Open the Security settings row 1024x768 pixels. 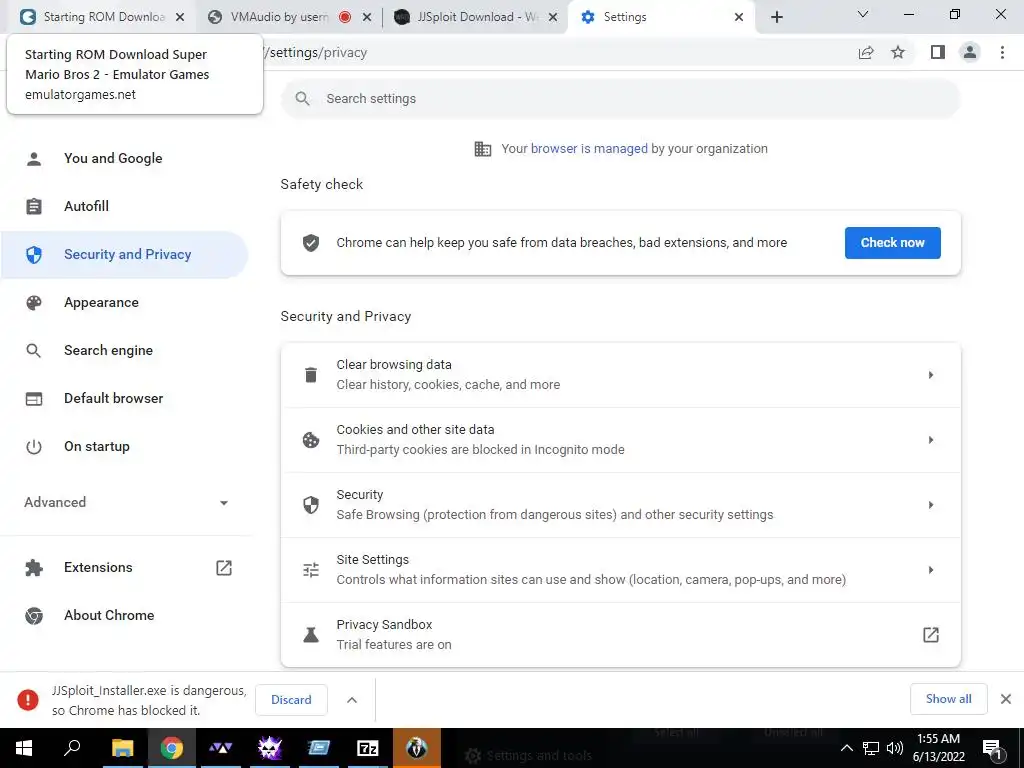pos(620,505)
